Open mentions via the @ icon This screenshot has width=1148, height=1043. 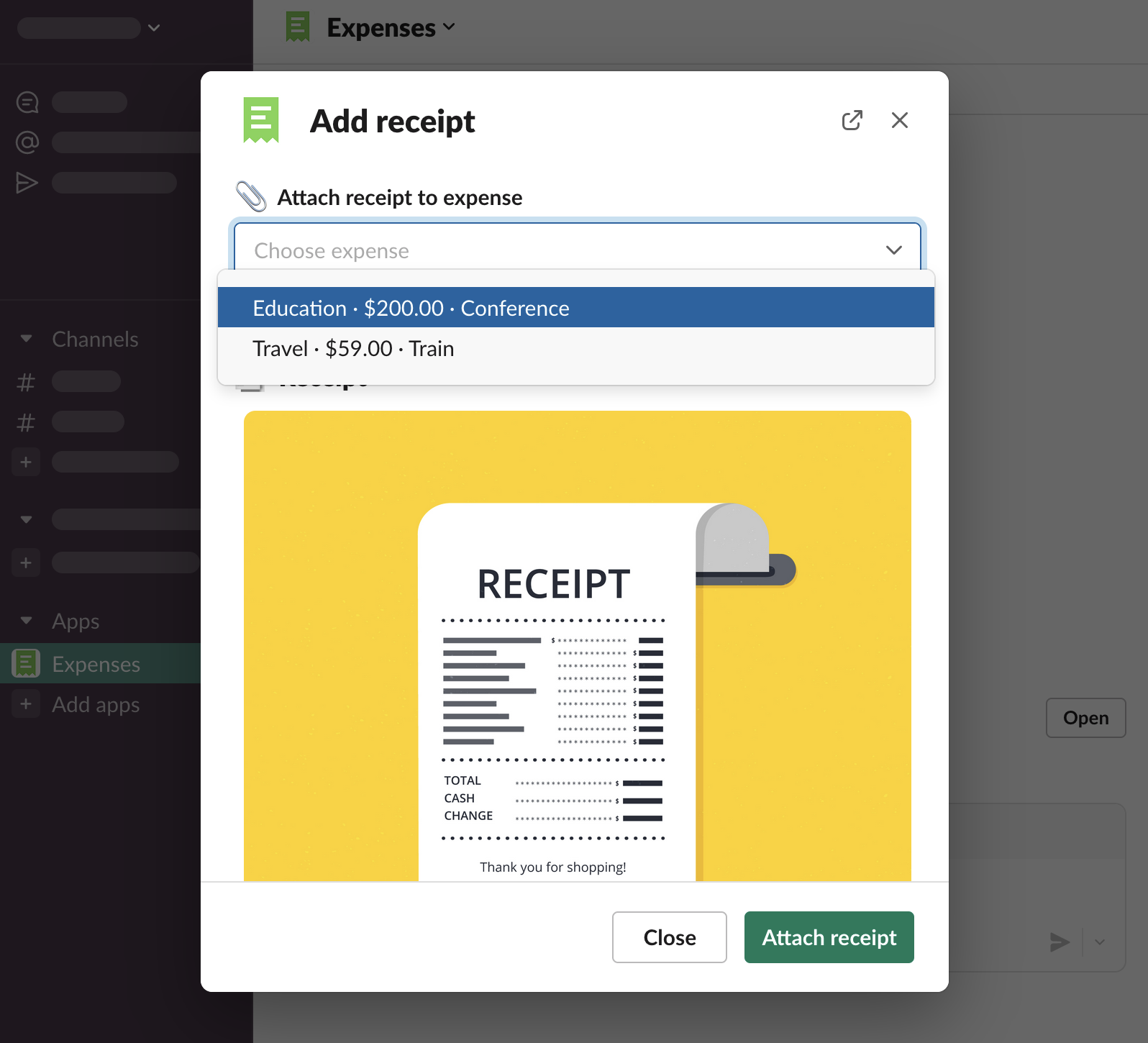[x=27, y=142]
